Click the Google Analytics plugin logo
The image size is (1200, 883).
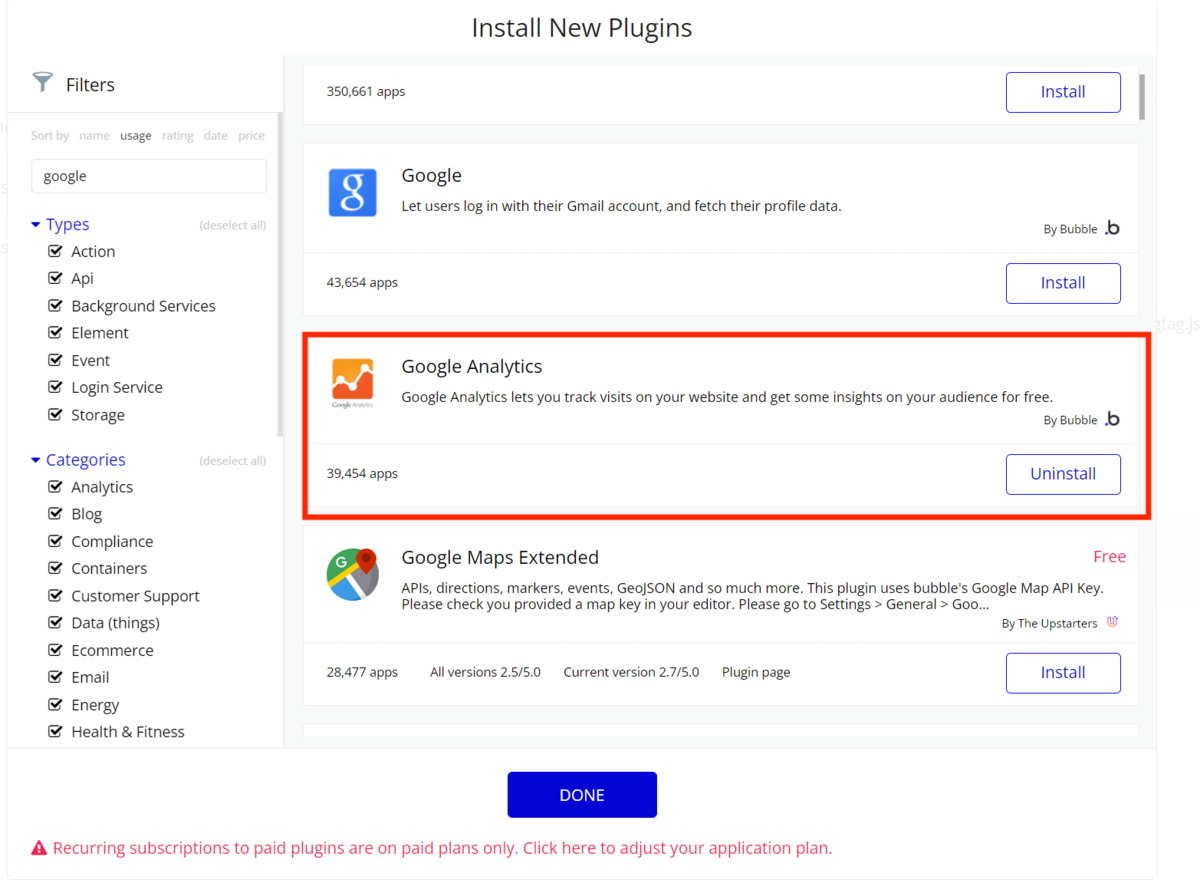point(353,383)
